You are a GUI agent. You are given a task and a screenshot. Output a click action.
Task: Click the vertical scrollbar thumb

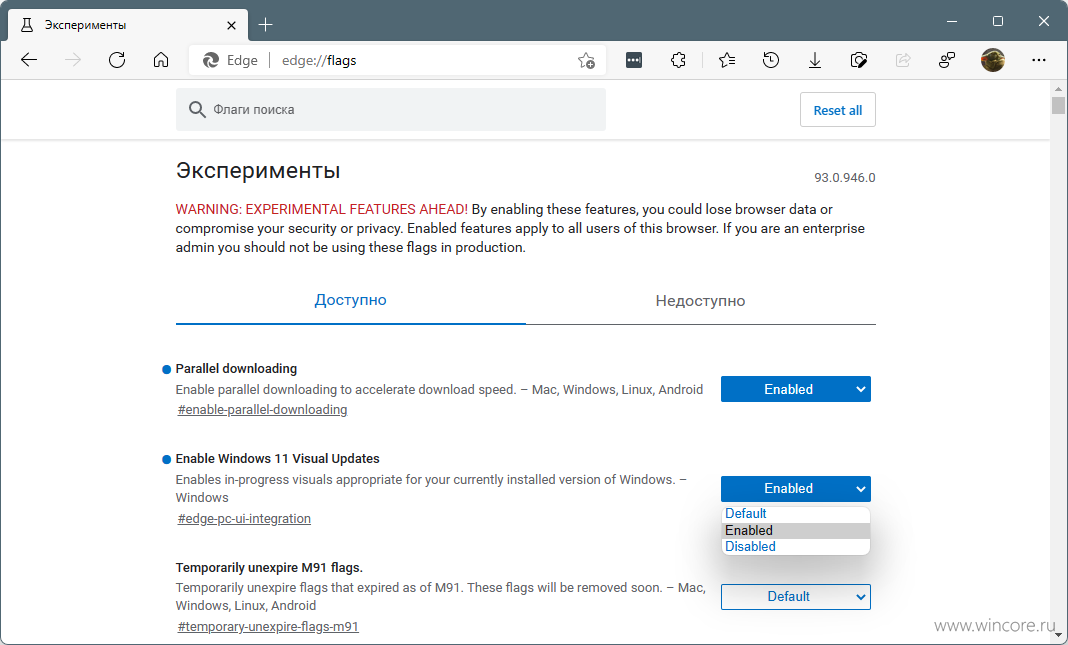(1058, 106)
